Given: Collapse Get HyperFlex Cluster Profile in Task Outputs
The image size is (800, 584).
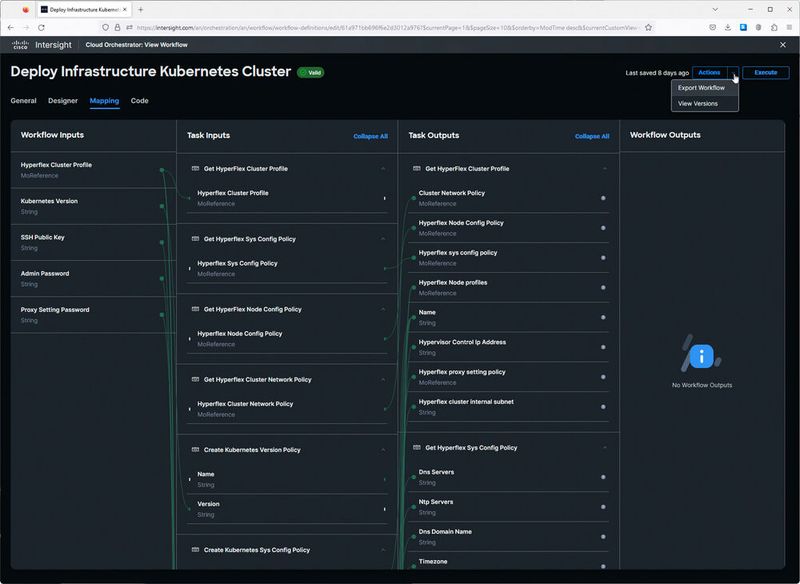Looking at the screenshot, I should click(x=605, y=169).
